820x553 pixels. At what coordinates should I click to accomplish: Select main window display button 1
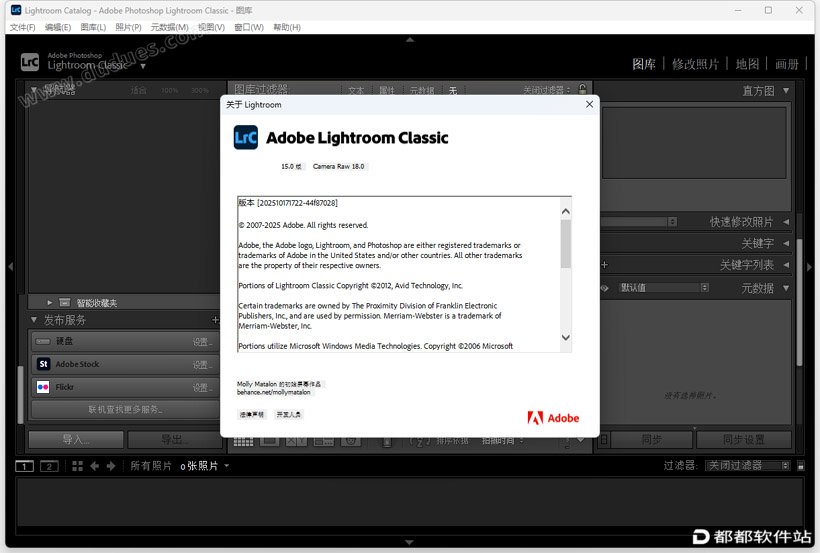click(25, 466)
